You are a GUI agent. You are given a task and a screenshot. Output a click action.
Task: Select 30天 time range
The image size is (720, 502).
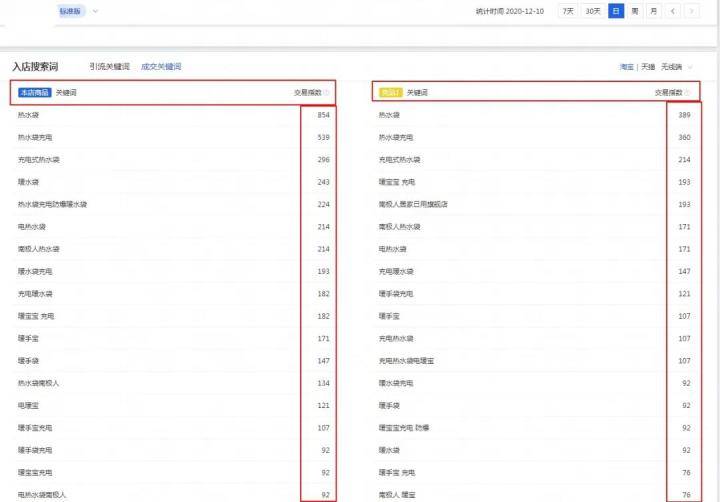click(593, 11)
